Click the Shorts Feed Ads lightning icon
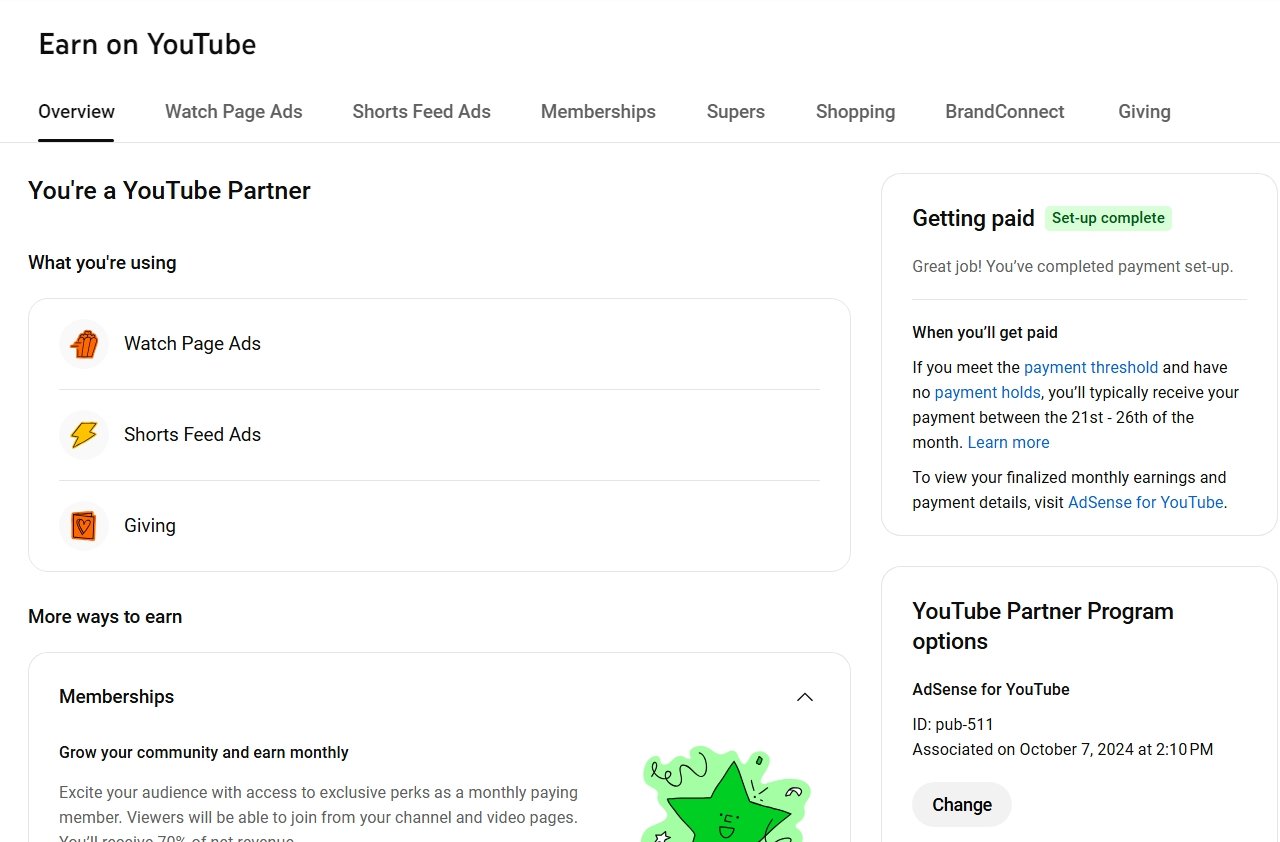Viewport: 1280px width, 842px height. point(84,435)
